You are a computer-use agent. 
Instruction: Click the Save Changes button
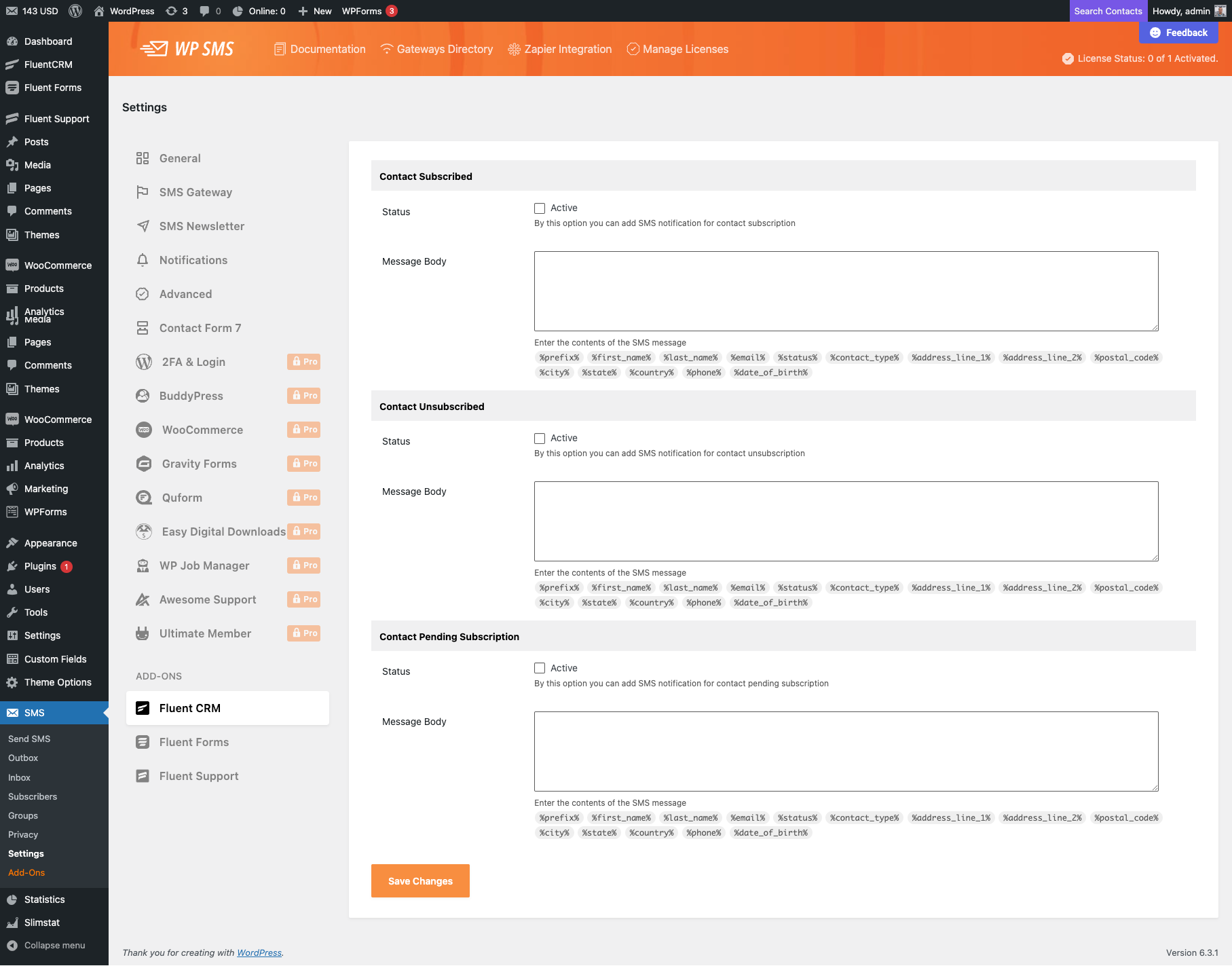[420, 880]
